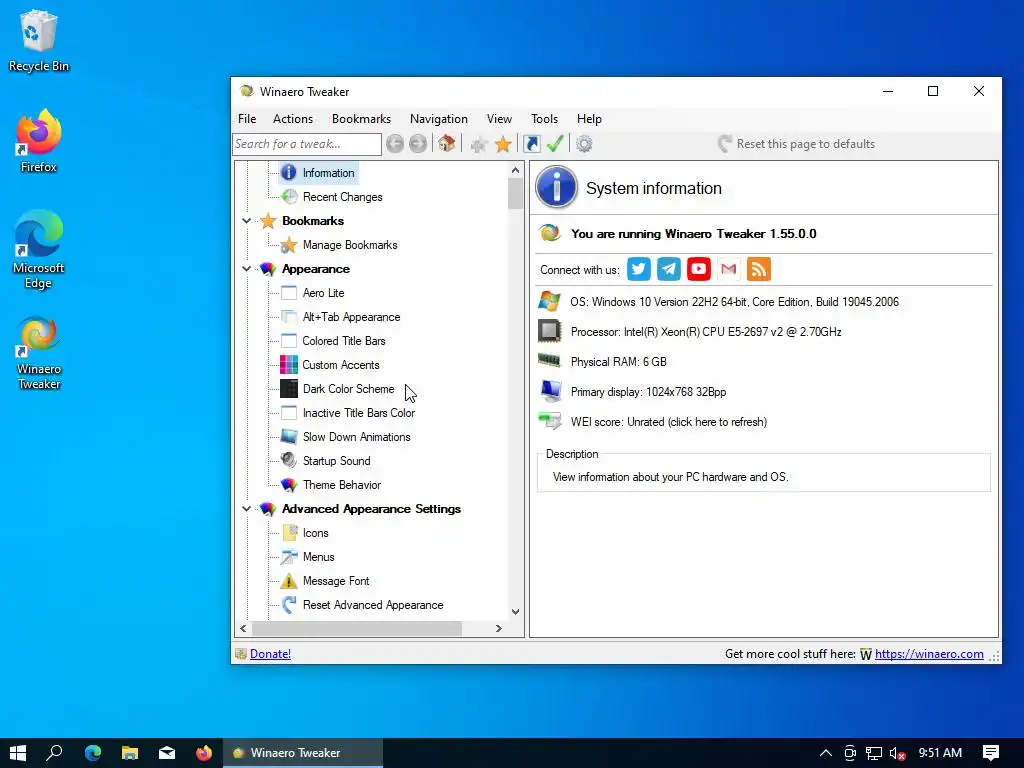Viewport: 1024px width, 768px height.
Task: Click the shortcut arrow toolbar icon
Action: (x=532, y=144)
